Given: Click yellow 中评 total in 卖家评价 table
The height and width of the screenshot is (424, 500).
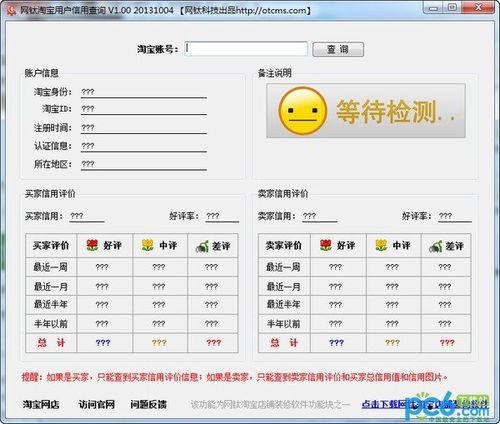Looking at the screenshot, I should [392, 343].
